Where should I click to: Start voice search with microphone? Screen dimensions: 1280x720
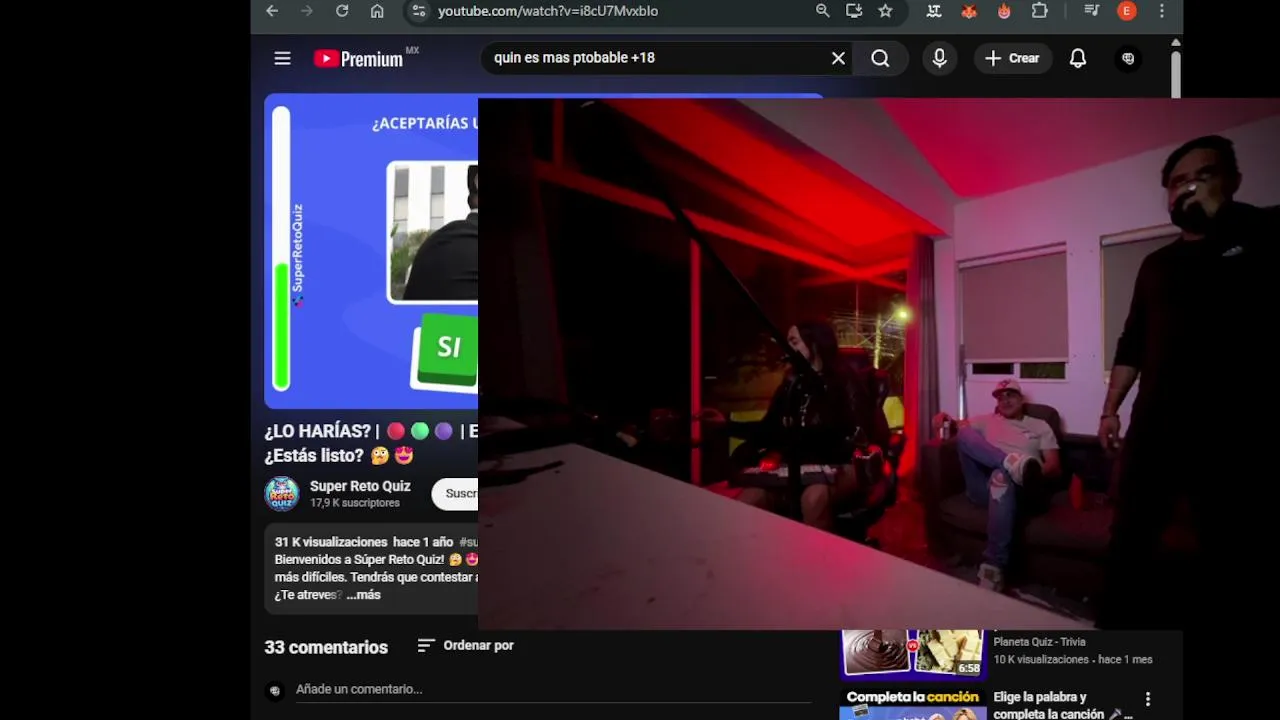coord(939,58)
